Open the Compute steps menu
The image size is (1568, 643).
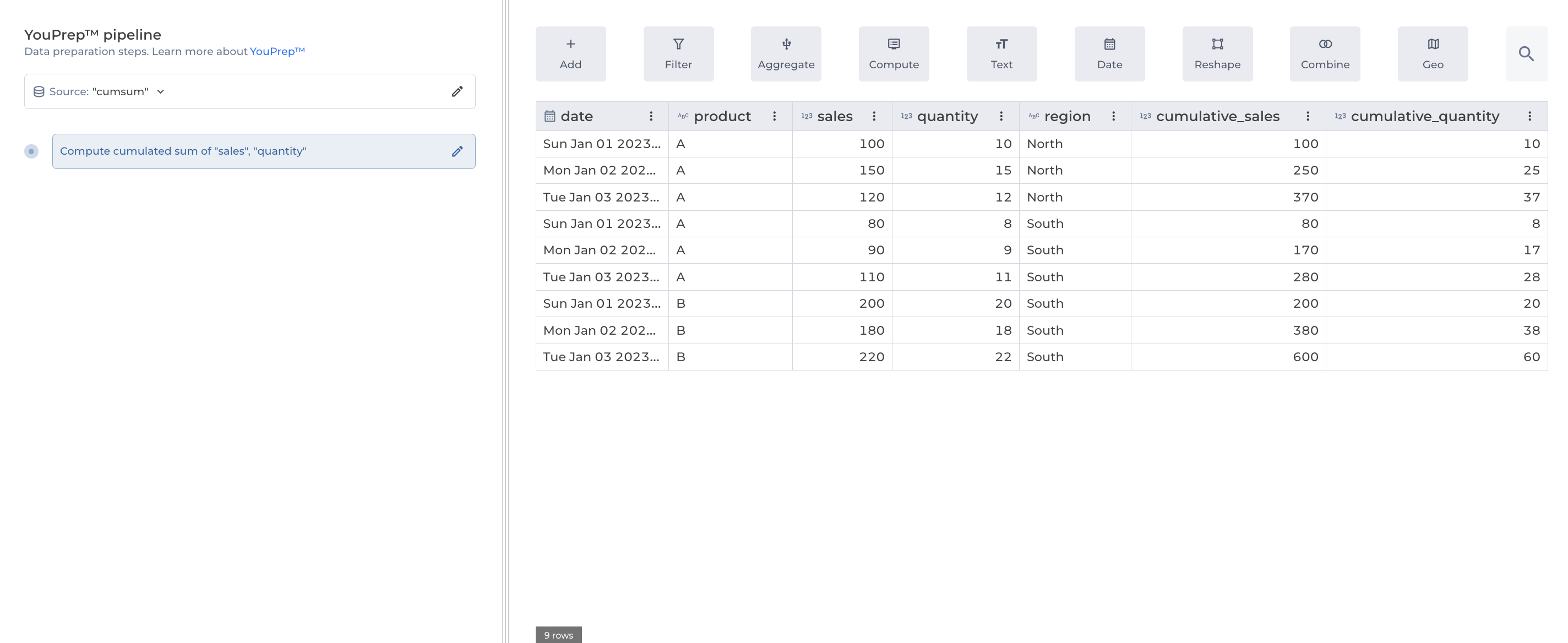pyautogui.click(x=893, y=53)
